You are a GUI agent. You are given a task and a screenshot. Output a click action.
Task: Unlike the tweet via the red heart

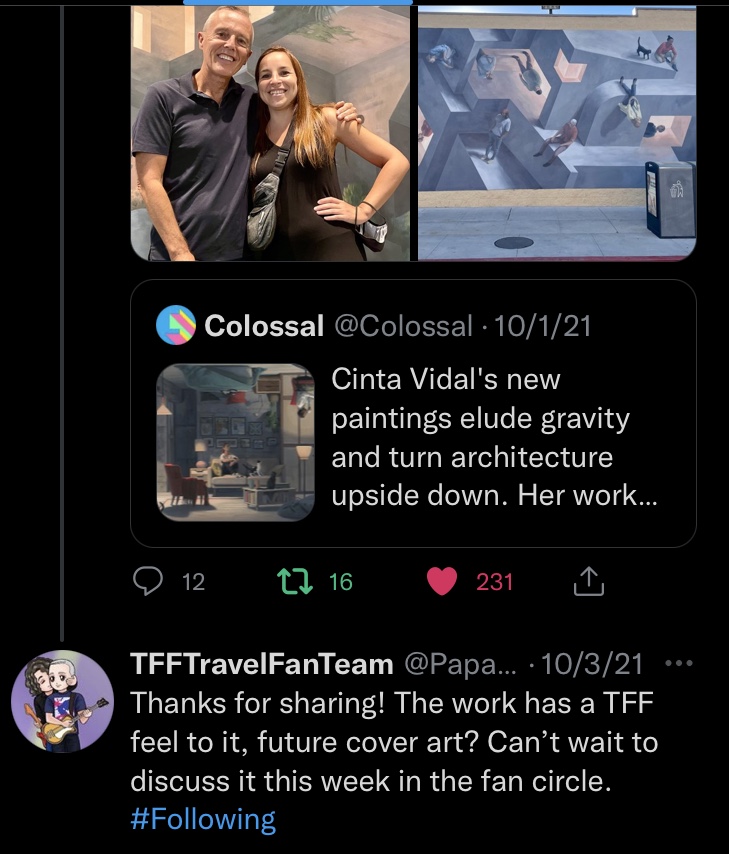pyautogui.click(x=441, y=581)
